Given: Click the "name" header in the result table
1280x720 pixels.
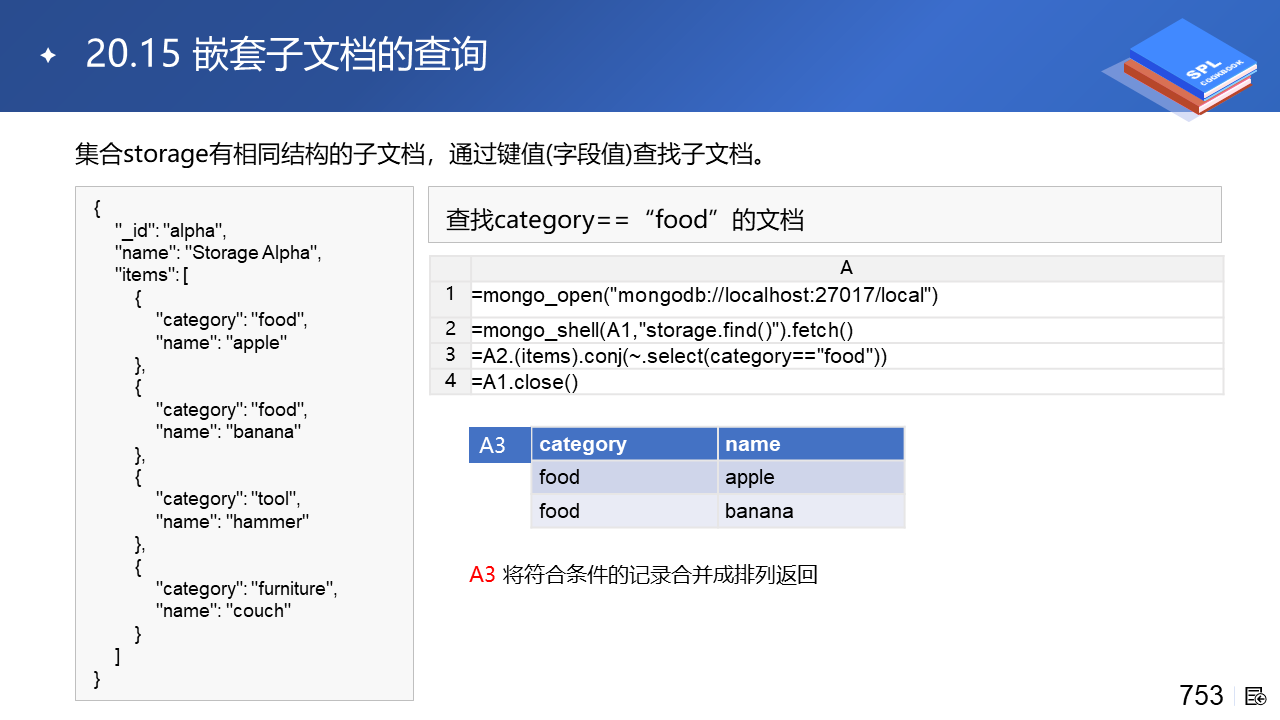Looking at the screenshot, I should coord(811,444).
